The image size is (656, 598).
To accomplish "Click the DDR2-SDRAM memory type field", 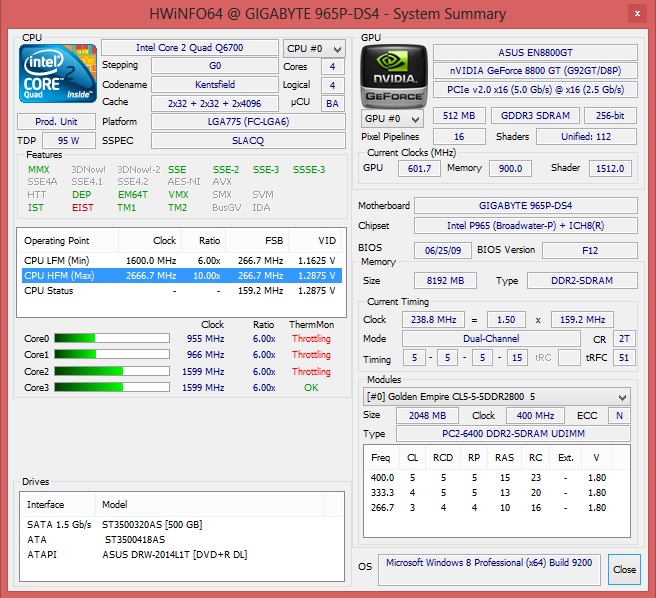I will 582,280.
